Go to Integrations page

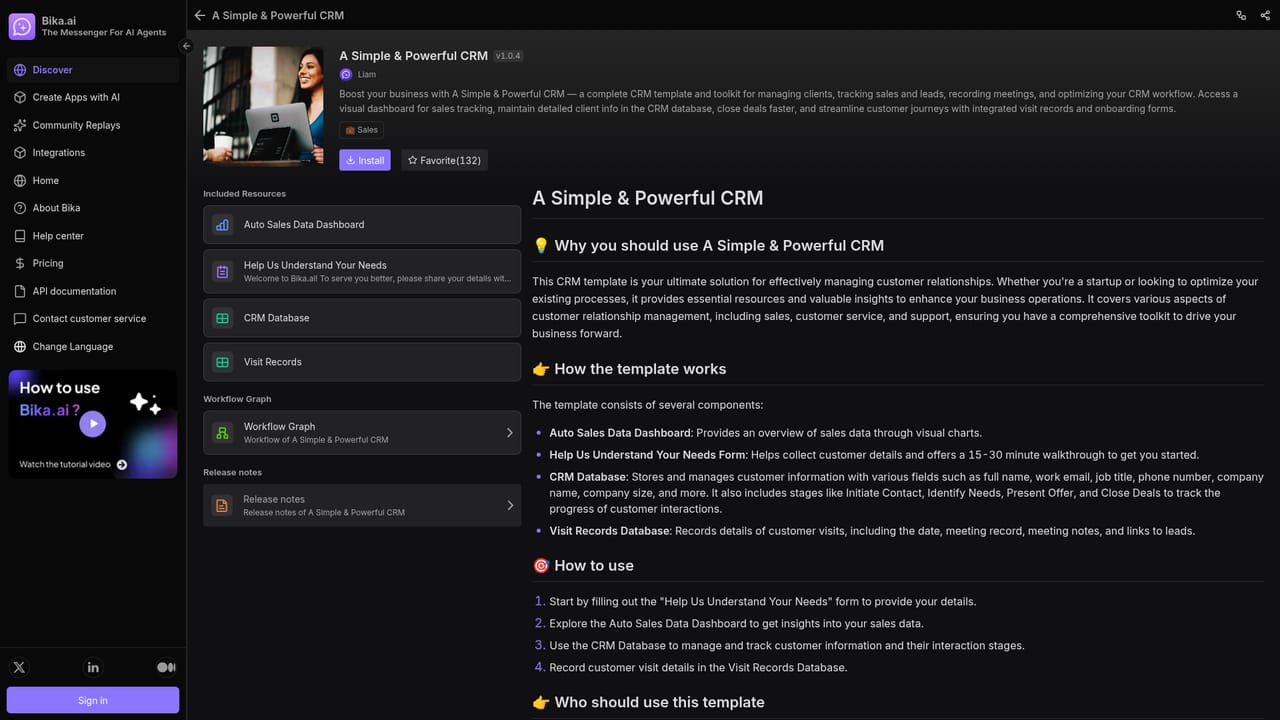93,153
